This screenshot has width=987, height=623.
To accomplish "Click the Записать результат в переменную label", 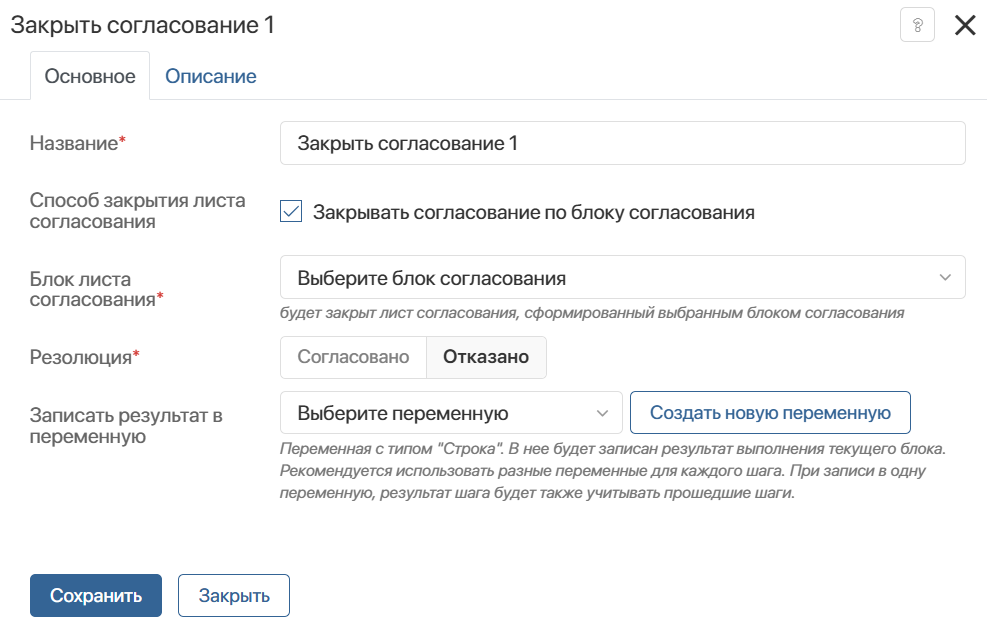I will 126,425.
